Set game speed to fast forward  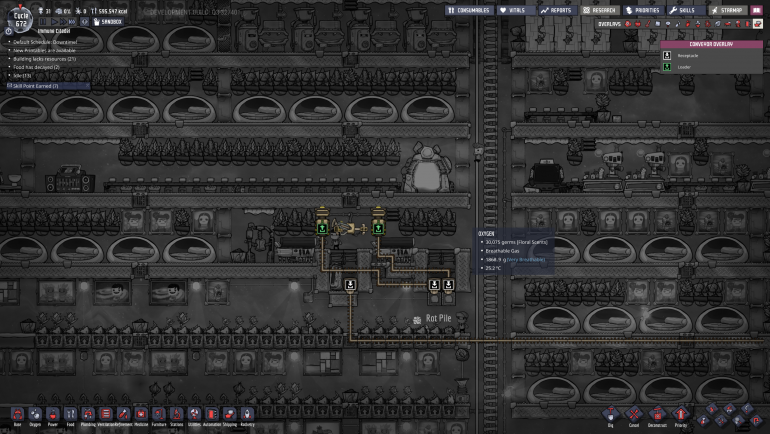point(63,22)
